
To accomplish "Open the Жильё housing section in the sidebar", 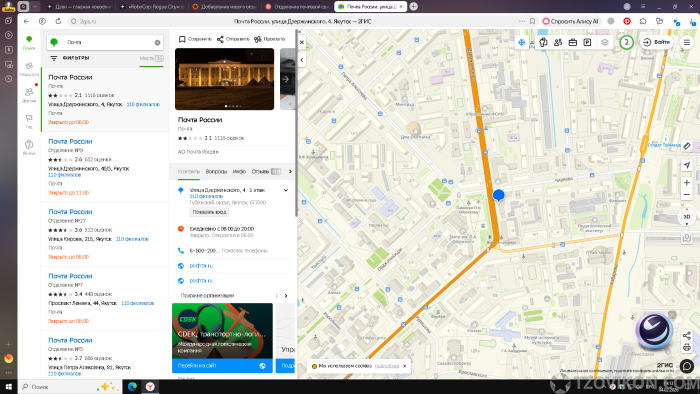I will [x=29, y=147].
